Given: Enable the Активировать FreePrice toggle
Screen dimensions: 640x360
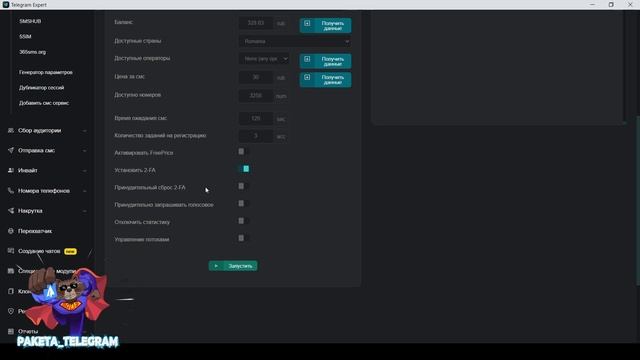Looking at the screenshot, I should point(243,152).
